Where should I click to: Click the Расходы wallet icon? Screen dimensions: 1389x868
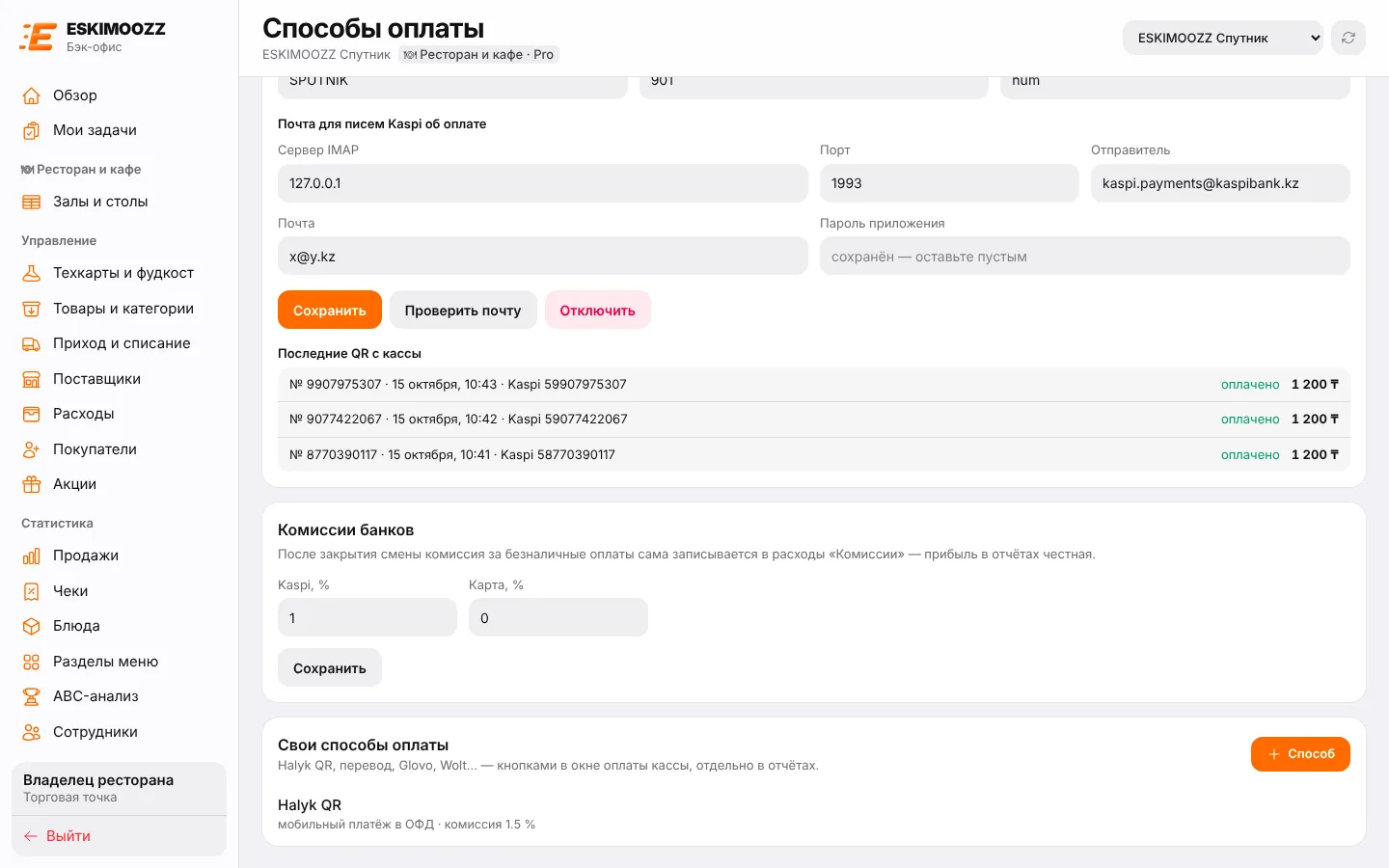click(32, 414)
